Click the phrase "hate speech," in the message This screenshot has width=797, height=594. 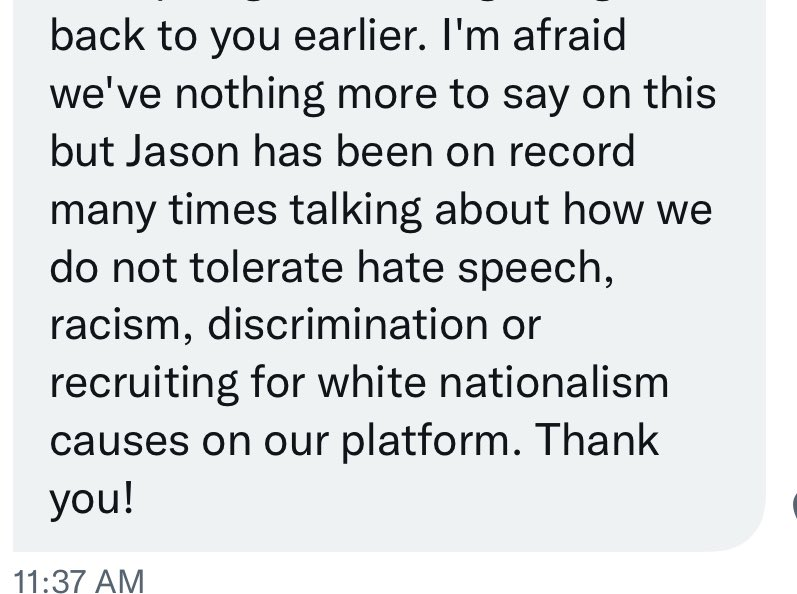click(x=485, y=268)
